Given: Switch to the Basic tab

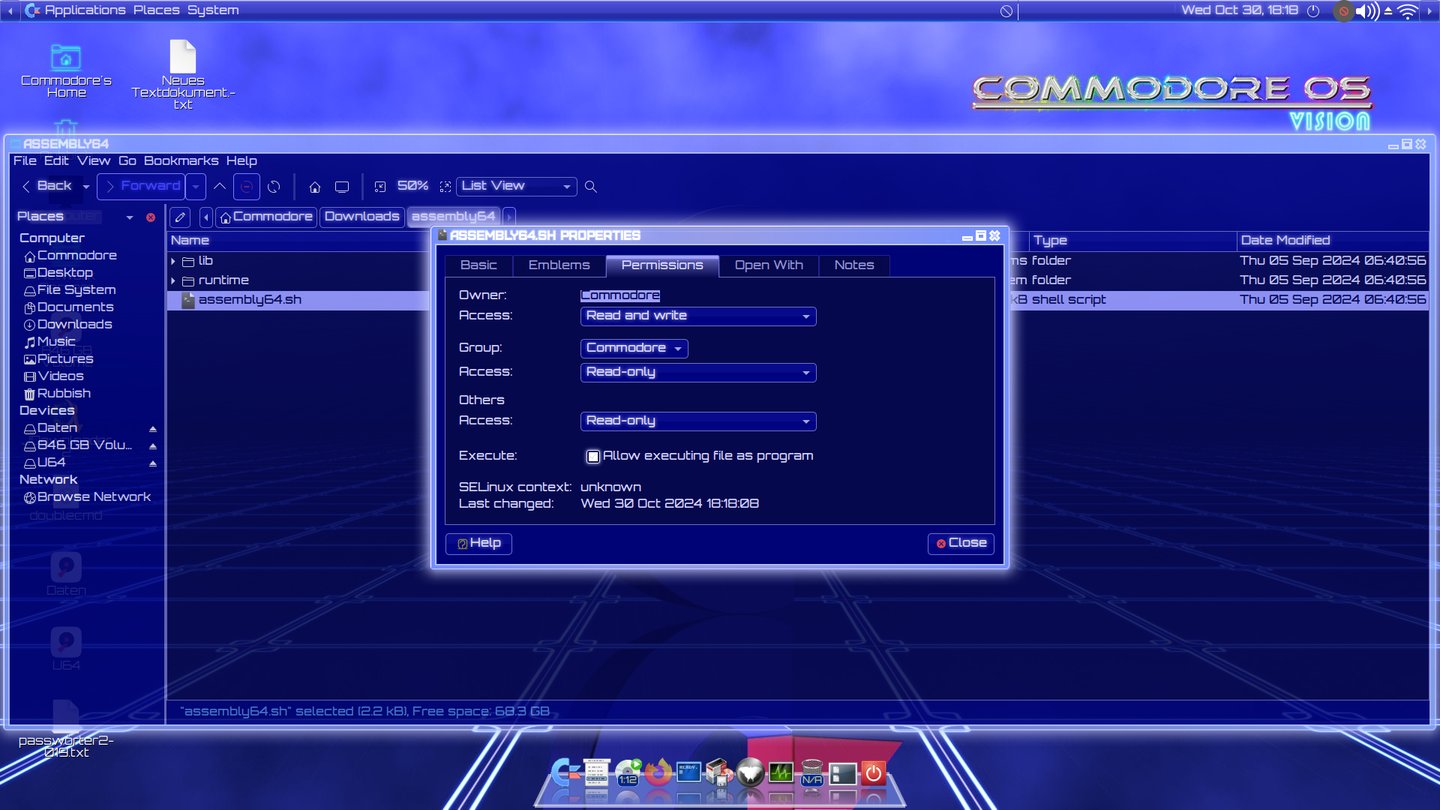Looking at the screenshot, I should 478,265.
